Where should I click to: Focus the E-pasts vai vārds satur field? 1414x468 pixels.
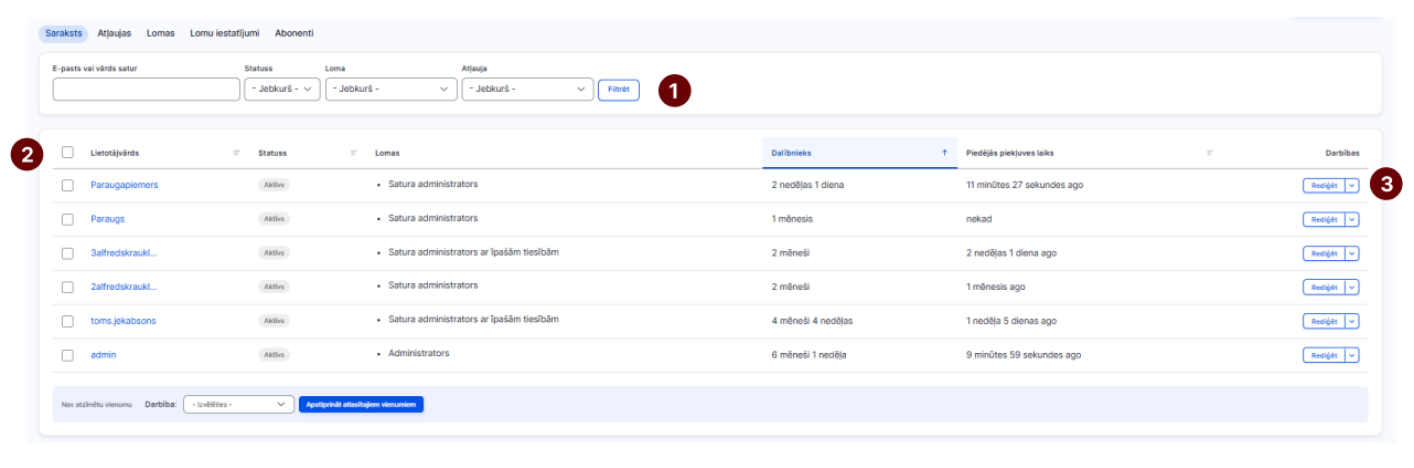point(146,89)
